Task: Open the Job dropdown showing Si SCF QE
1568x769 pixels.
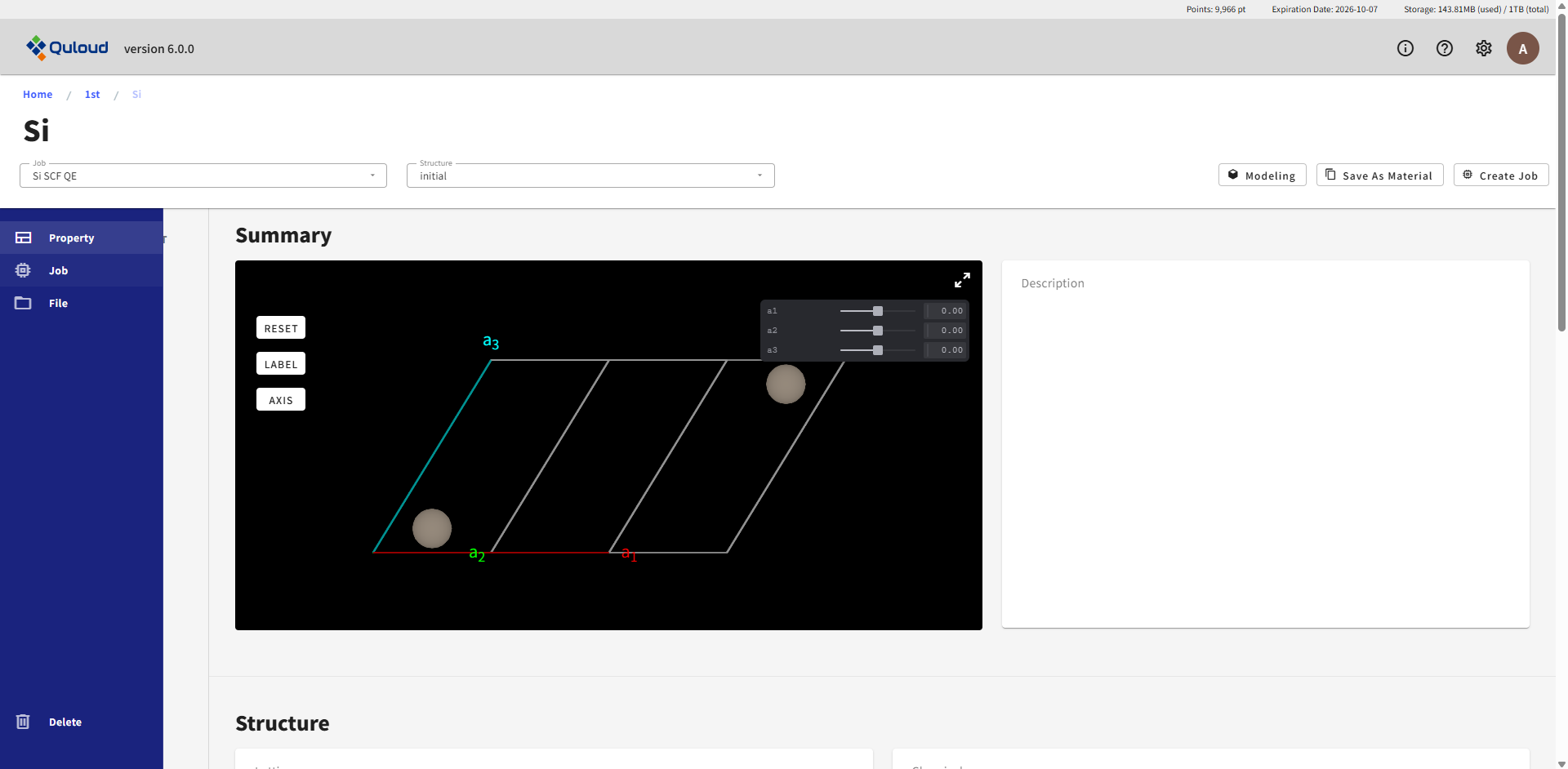Action: click(x=203, y=176)
